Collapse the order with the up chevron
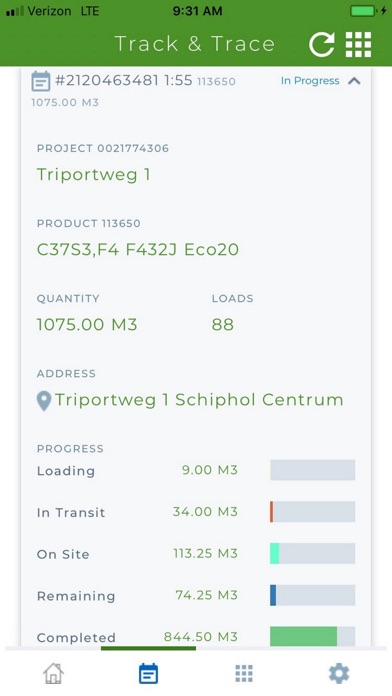Screen dimensions: 392x696 [354, 81]
